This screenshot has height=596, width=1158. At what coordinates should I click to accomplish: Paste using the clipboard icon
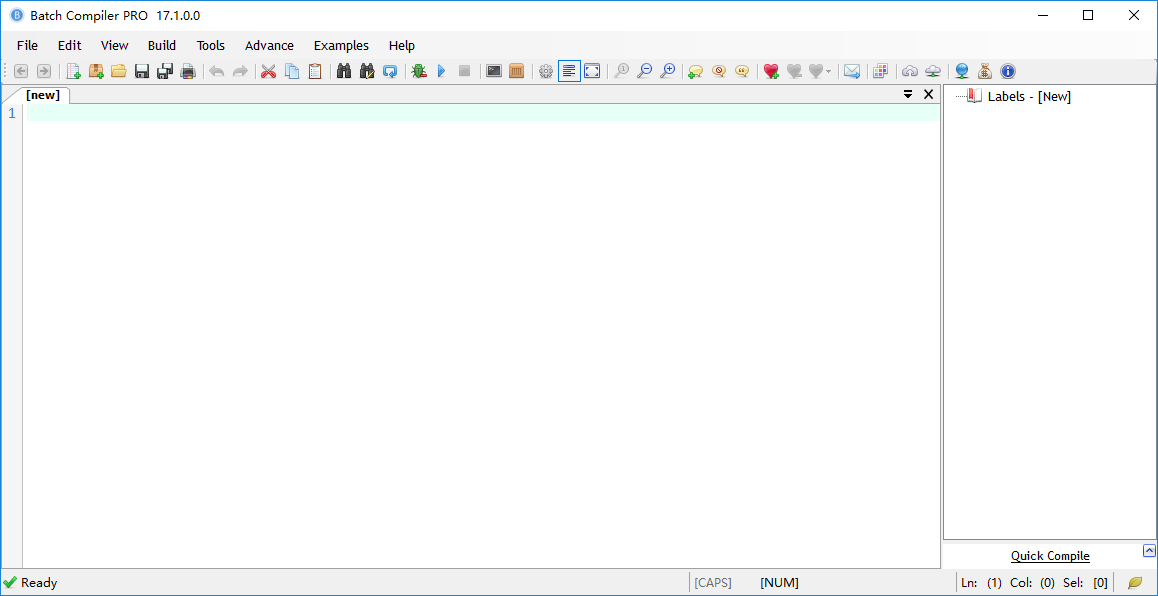(315, 72)
